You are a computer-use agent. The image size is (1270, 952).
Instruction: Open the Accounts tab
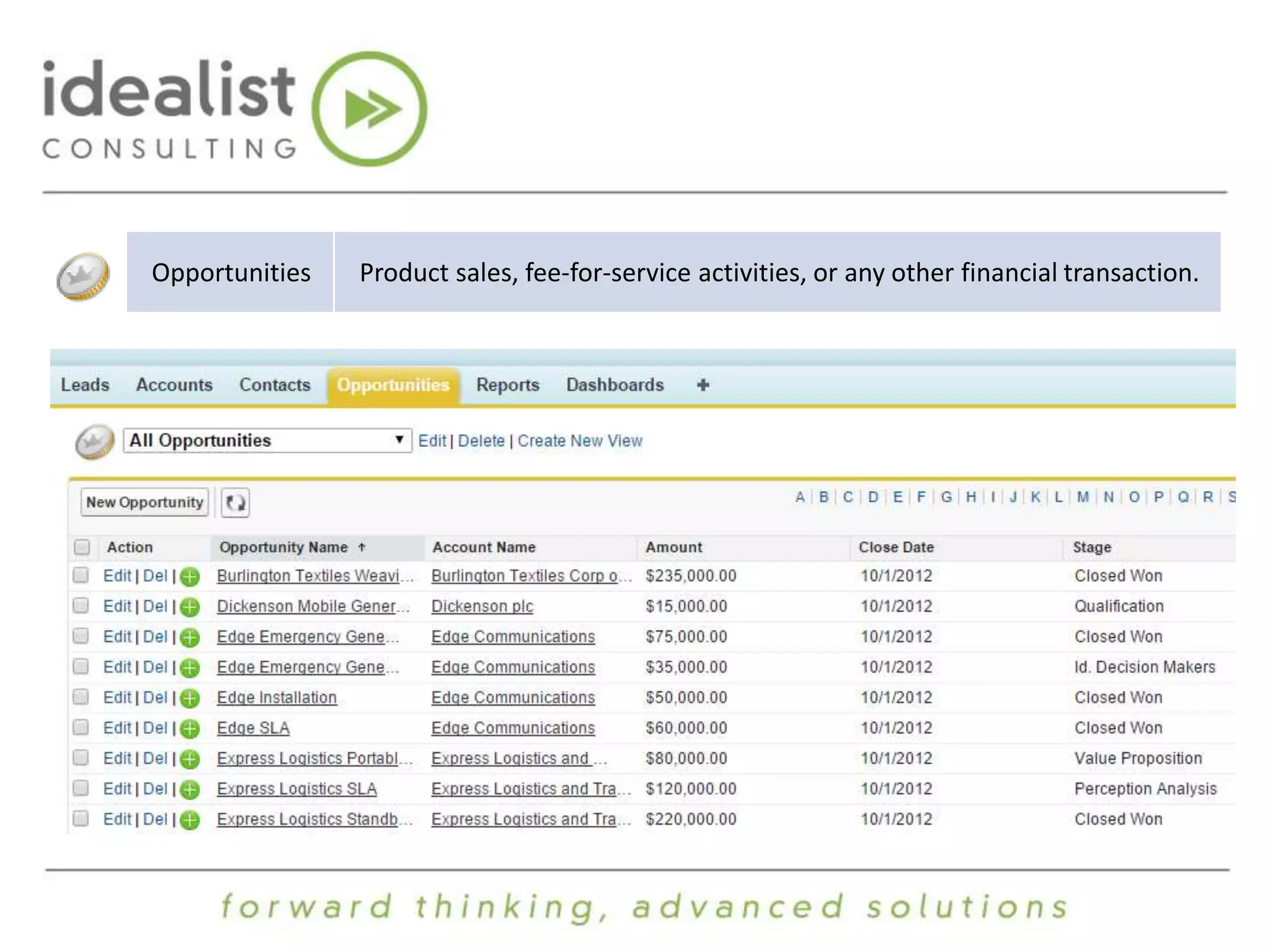coord(174,385)
